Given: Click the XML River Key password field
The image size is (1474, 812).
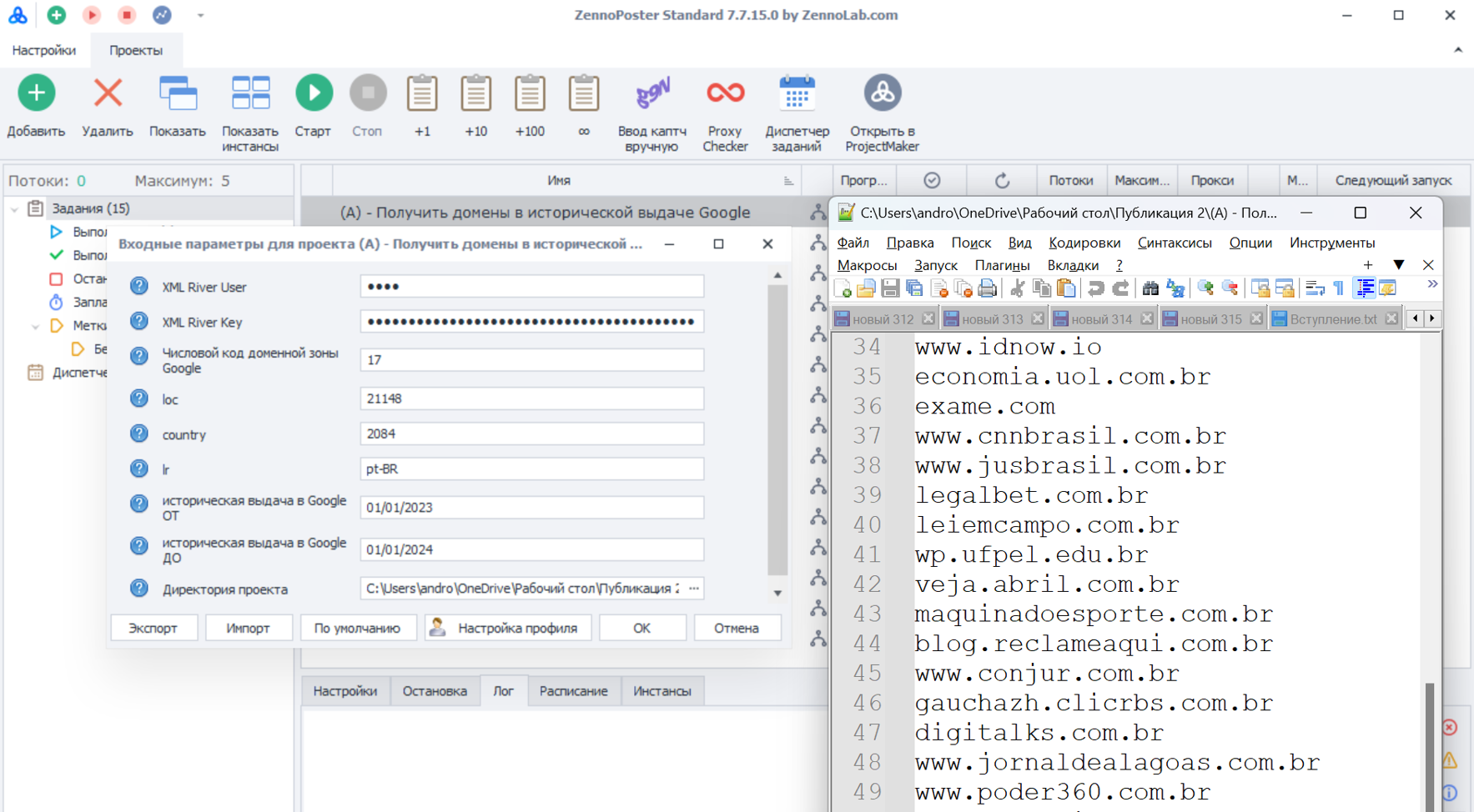Looking at the screenshot, I should point(532,322).
